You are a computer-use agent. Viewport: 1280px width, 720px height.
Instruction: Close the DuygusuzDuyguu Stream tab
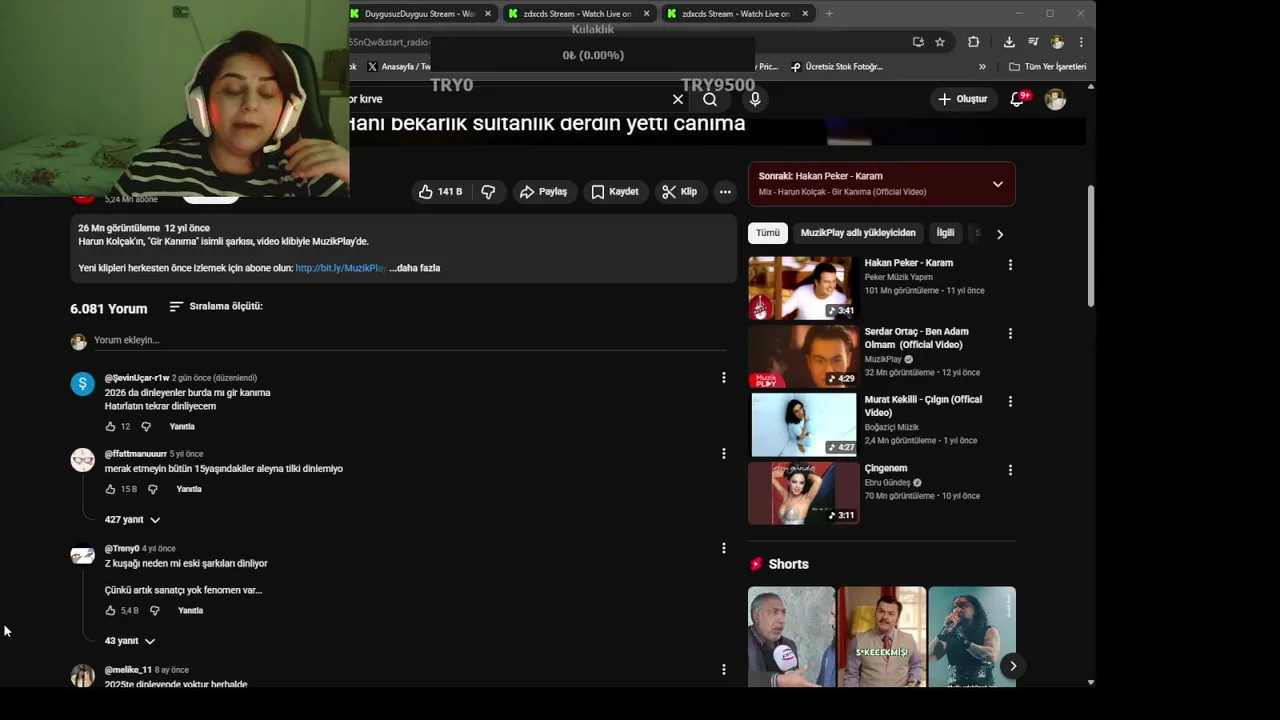pos(488,14)
